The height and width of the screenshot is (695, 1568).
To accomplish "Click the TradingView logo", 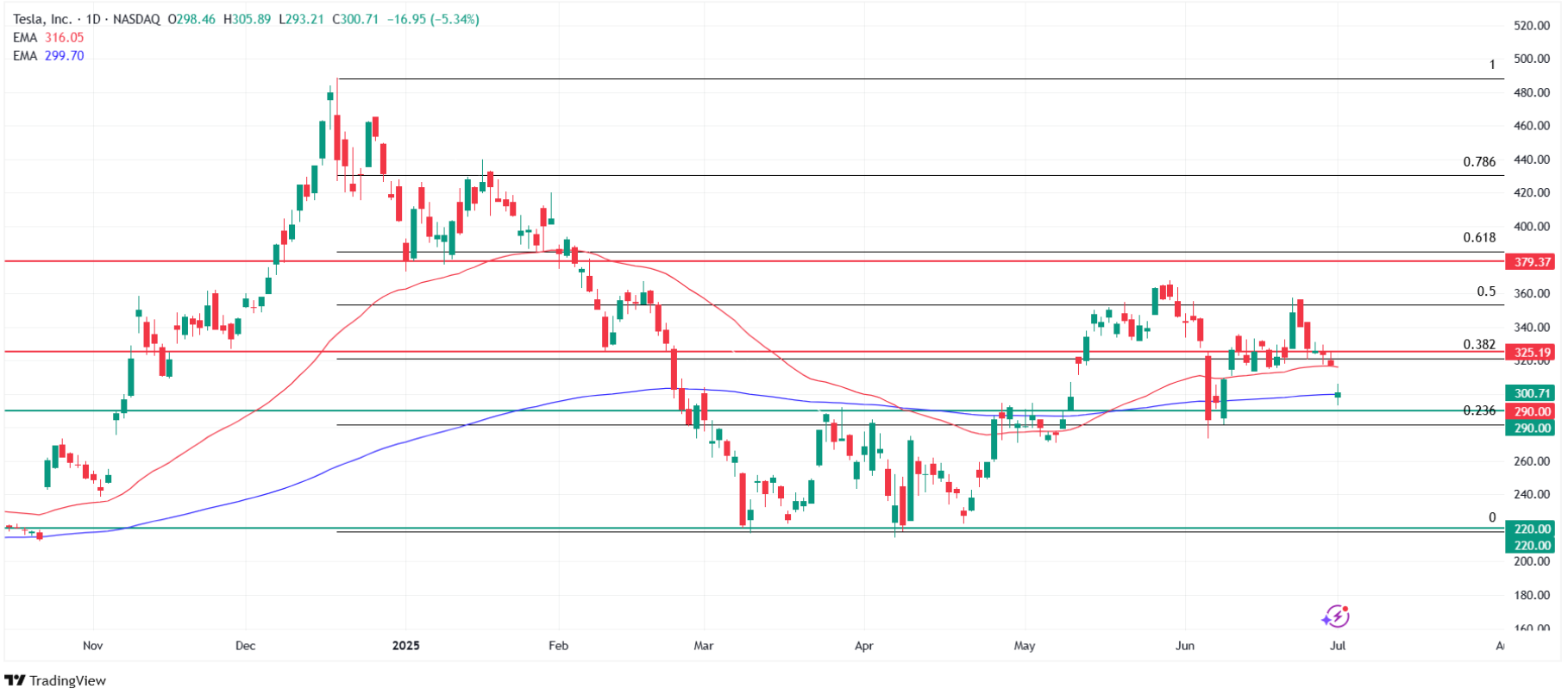I will (56, 680).
